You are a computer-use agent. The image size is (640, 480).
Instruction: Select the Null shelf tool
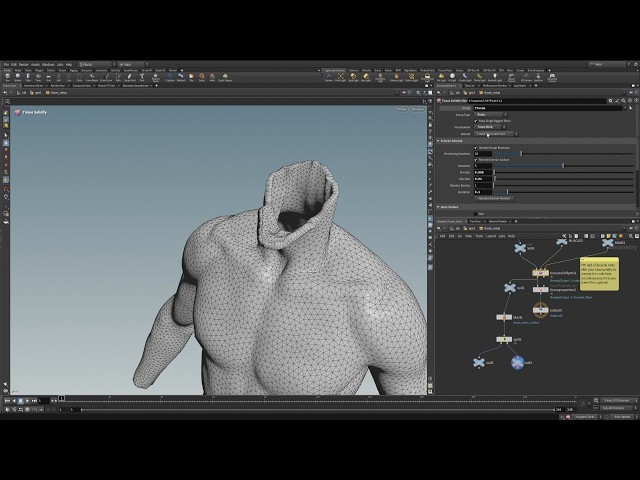[x=59, y=77]
